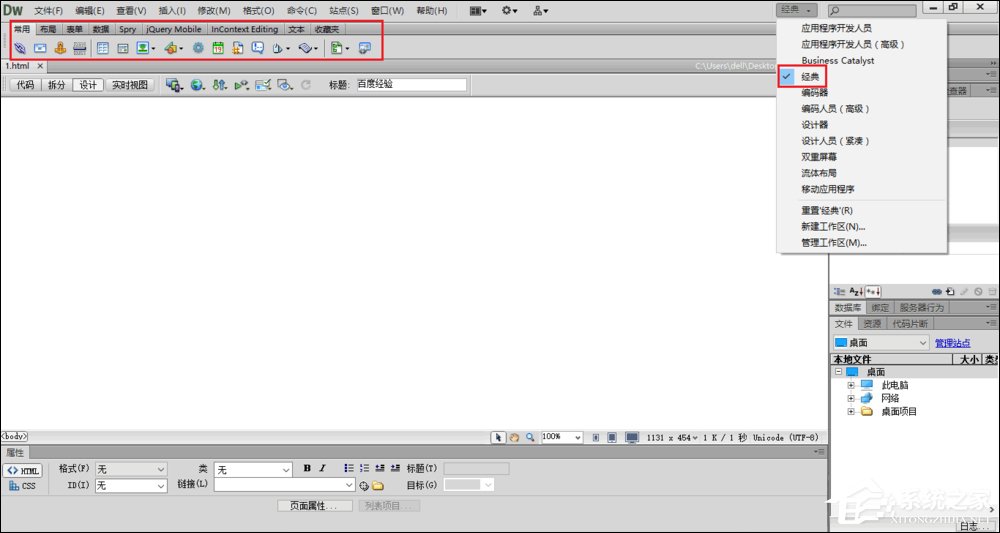This screenshot has height=533, width=1000.
Task: Select the hand tool in the status bar
Action: click(x=514, y=437)
